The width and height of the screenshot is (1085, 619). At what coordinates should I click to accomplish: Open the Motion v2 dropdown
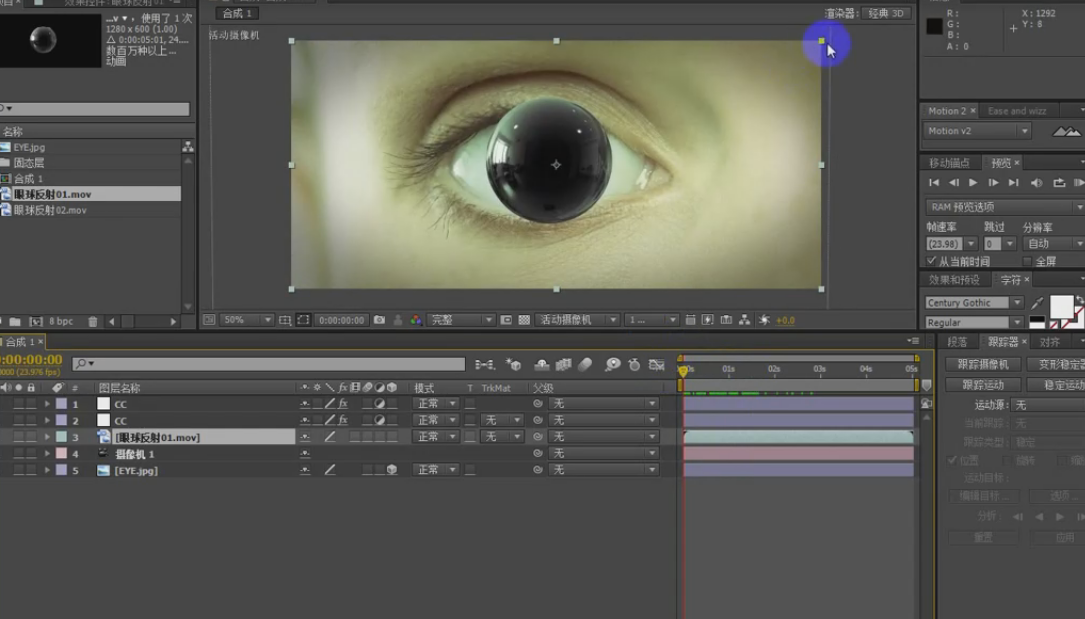[x=977, y=131]
